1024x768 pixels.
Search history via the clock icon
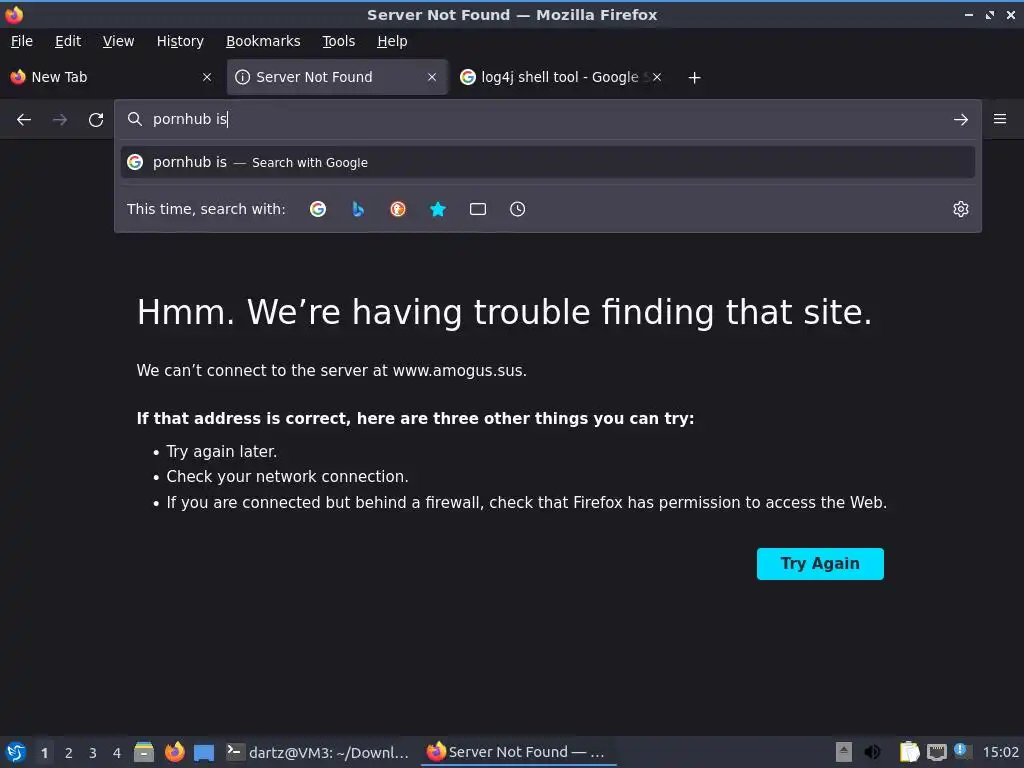point(517,209)
